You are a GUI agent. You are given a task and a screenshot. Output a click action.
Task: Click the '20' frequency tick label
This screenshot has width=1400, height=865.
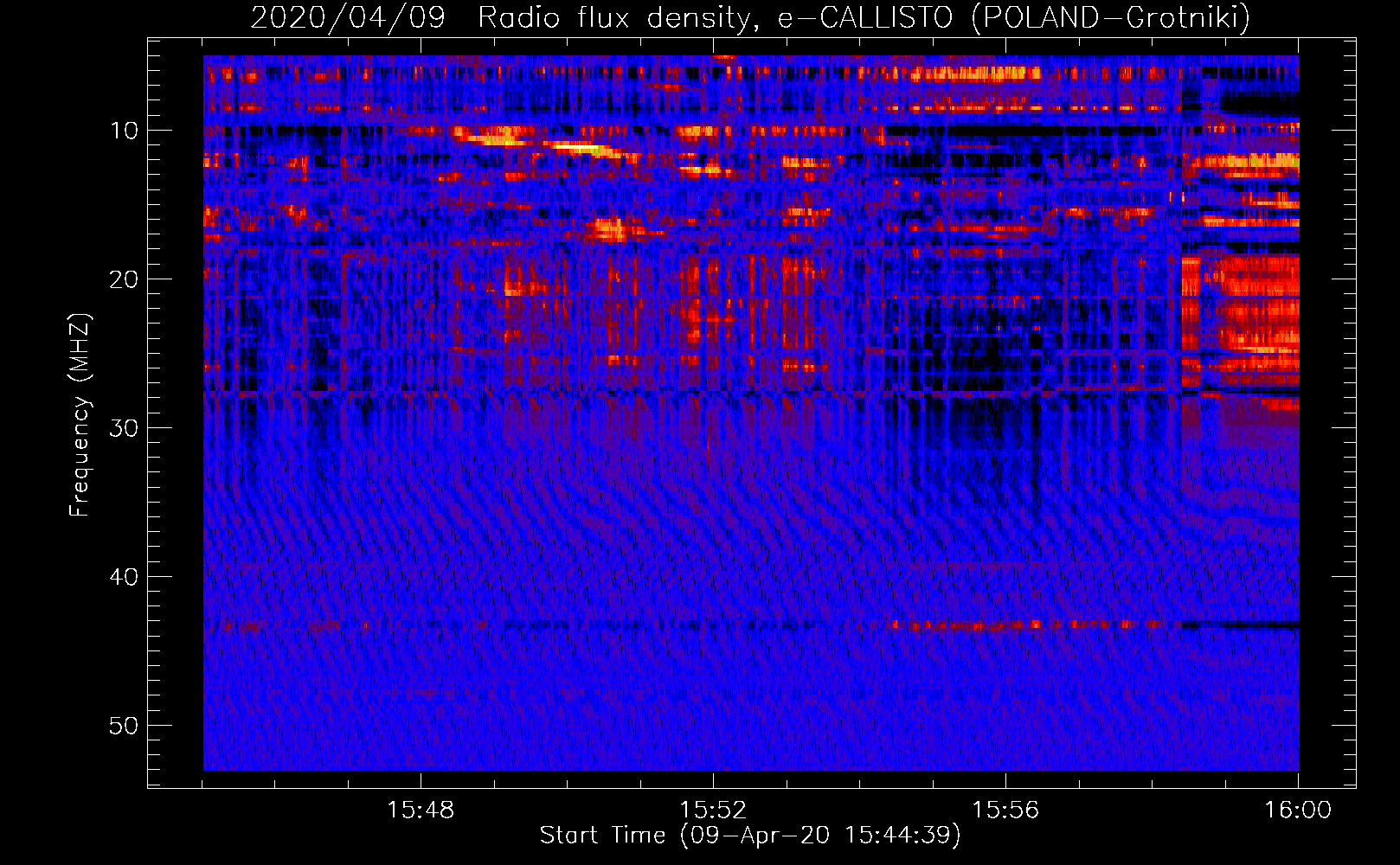[x=125, y=279]
